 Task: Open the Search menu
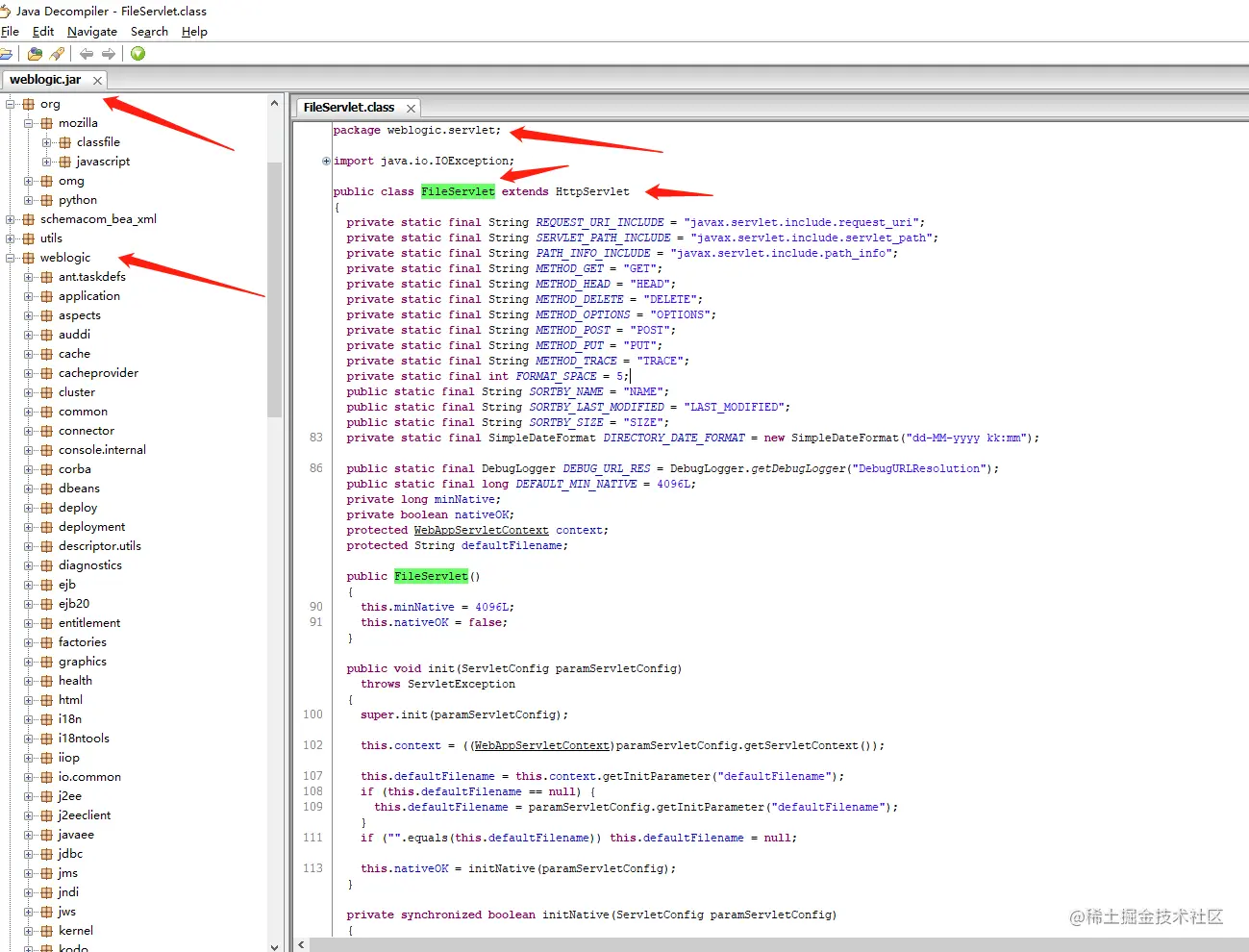[149, 31]
